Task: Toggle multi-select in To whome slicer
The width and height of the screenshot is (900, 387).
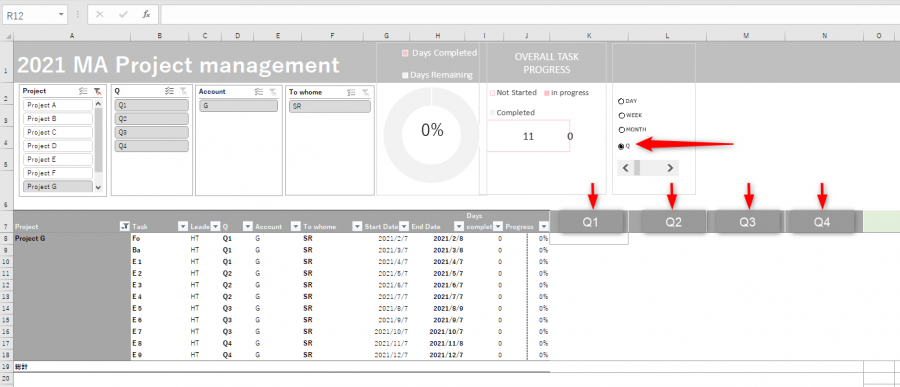Action: [351, 92]
